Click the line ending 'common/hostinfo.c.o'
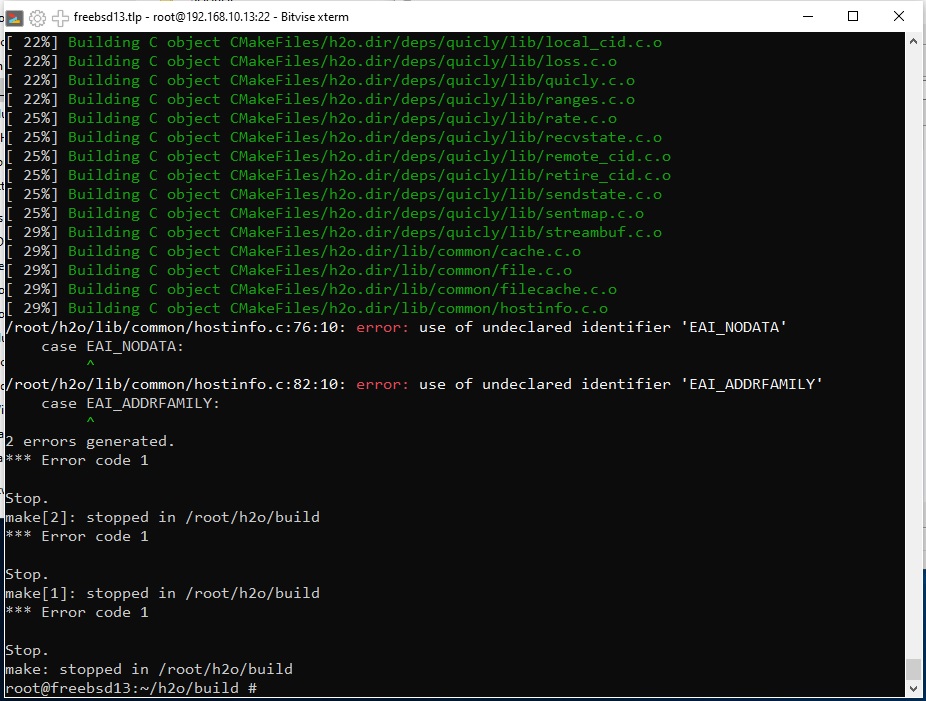The image size is (926, 701). [x=307, y=308]
